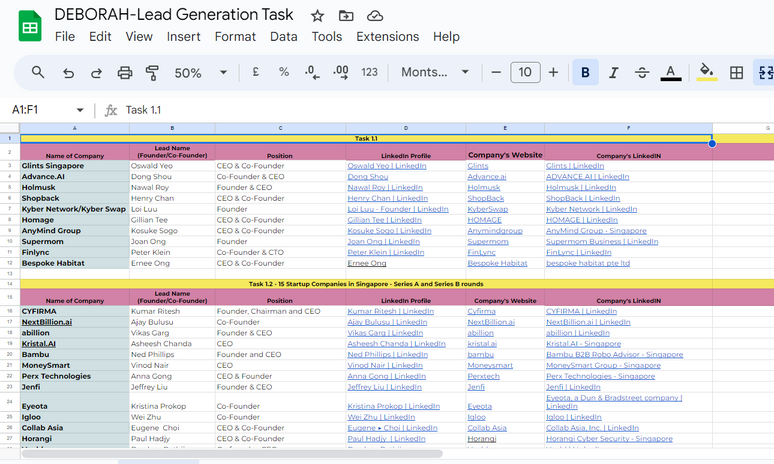
Task: Select the Founder, Chairman and CEO cell
Action: coord(280,311)
